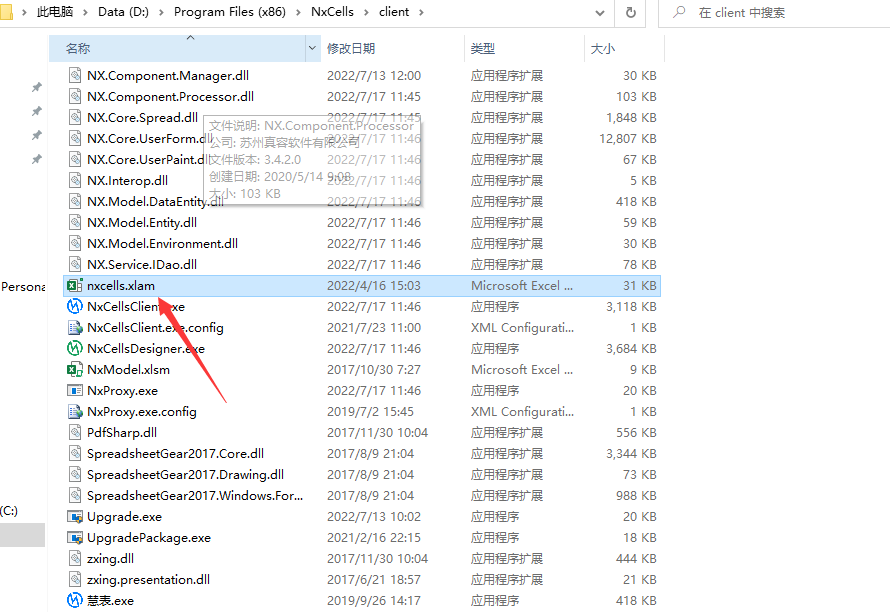Click the NxProxy.exe file icon

74,391
